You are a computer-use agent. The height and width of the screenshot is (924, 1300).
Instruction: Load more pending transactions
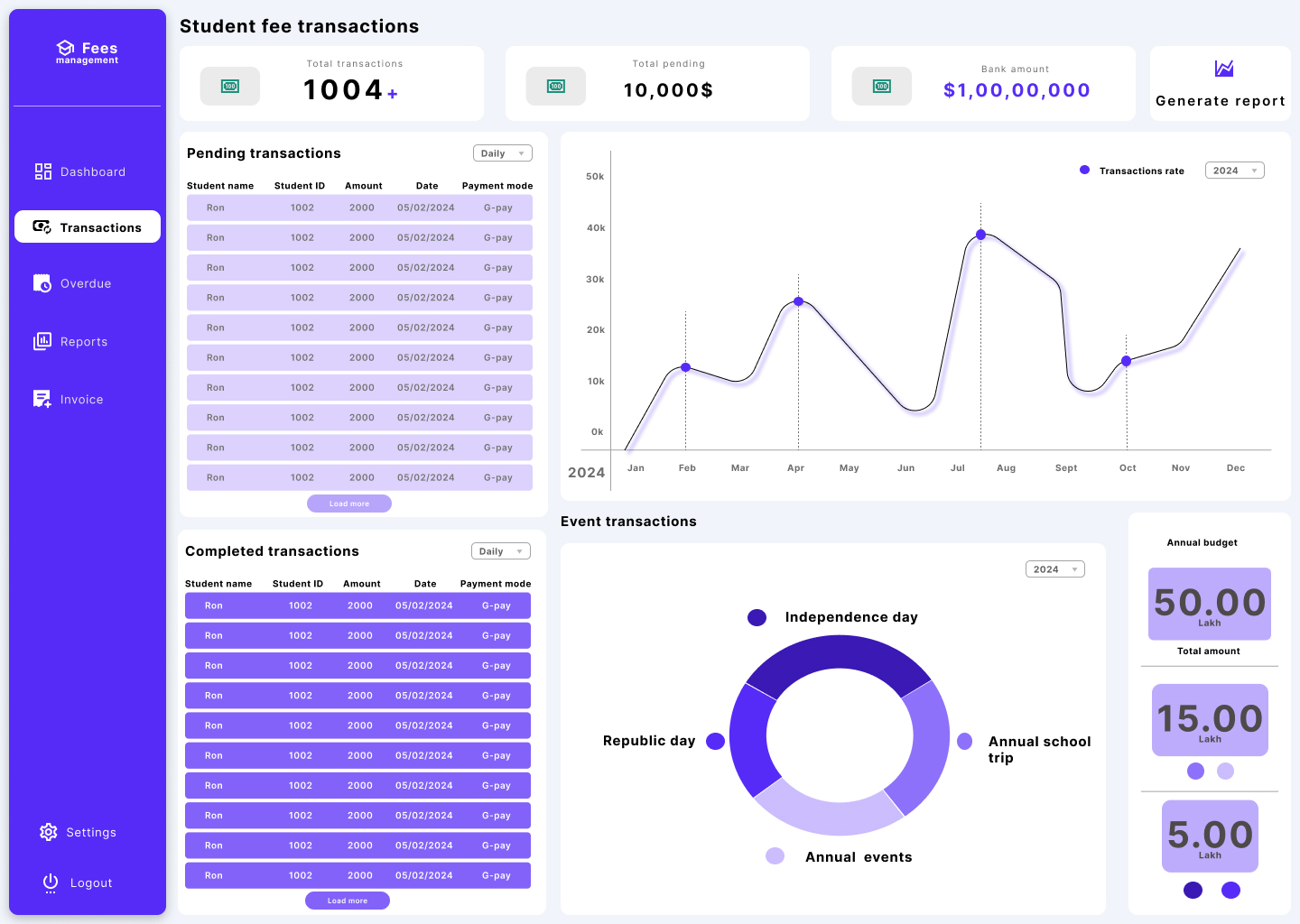point(349,504)
